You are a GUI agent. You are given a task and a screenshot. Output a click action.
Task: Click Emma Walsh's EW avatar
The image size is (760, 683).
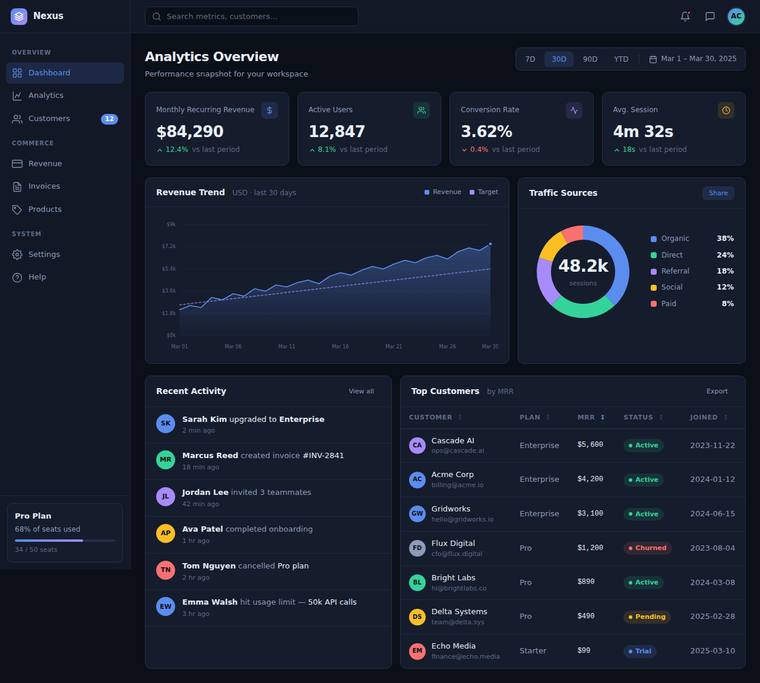coord(166,606)
